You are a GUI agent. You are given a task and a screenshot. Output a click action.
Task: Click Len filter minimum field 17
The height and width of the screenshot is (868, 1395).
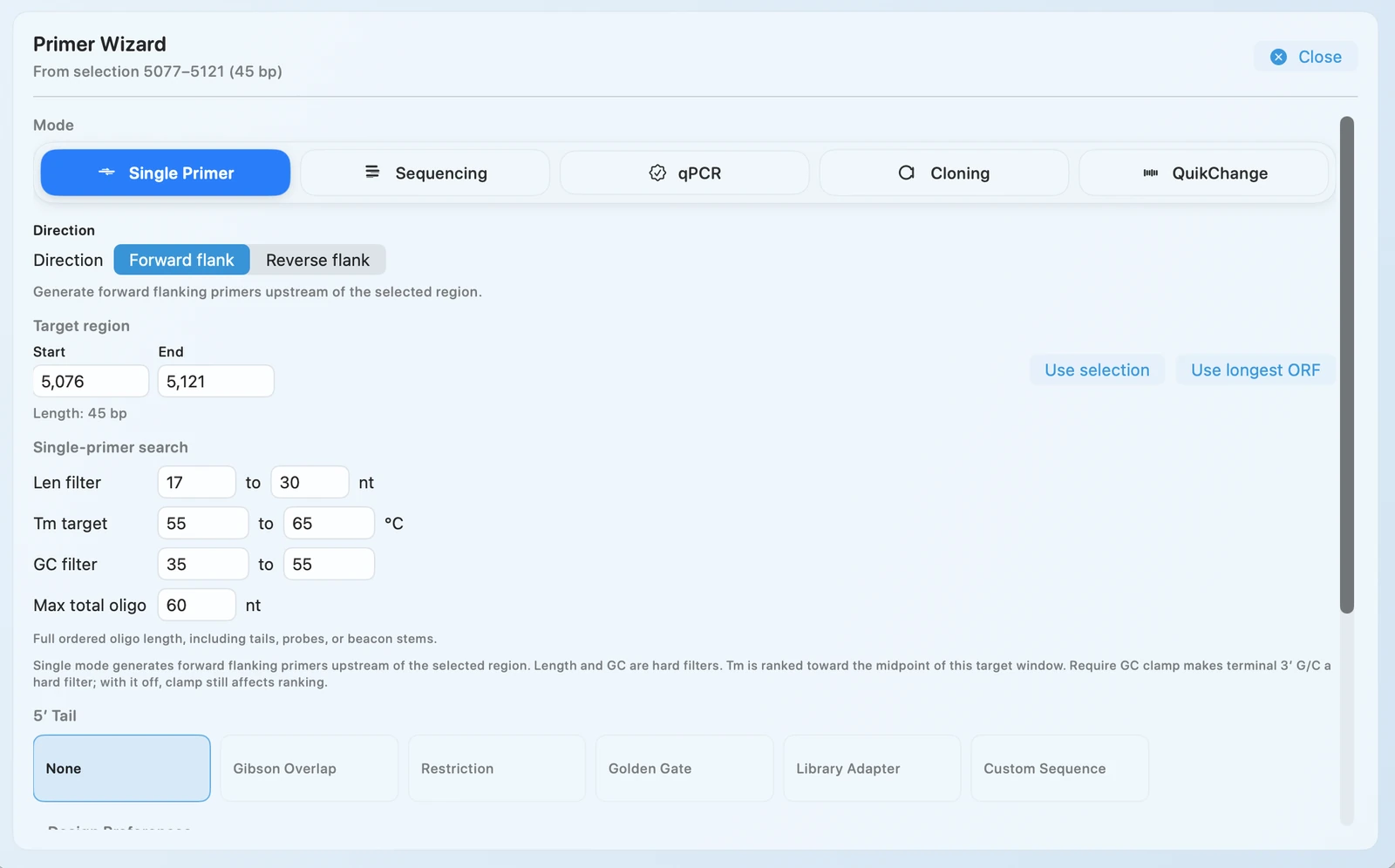coord(196,482)
